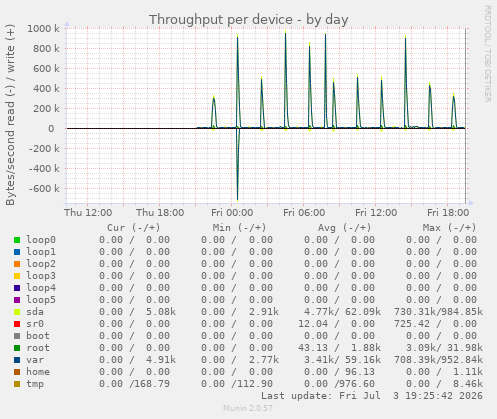
Task: Click the loop0 green legend swatch
Action: [17, 240]
